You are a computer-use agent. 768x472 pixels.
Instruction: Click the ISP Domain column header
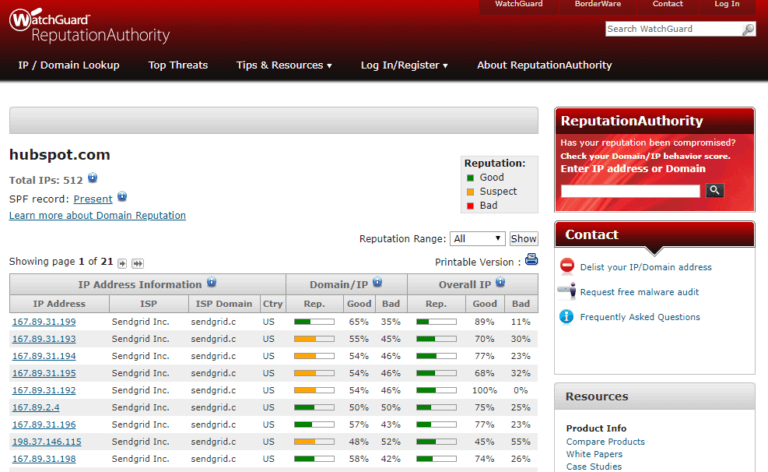pos(224,304)
